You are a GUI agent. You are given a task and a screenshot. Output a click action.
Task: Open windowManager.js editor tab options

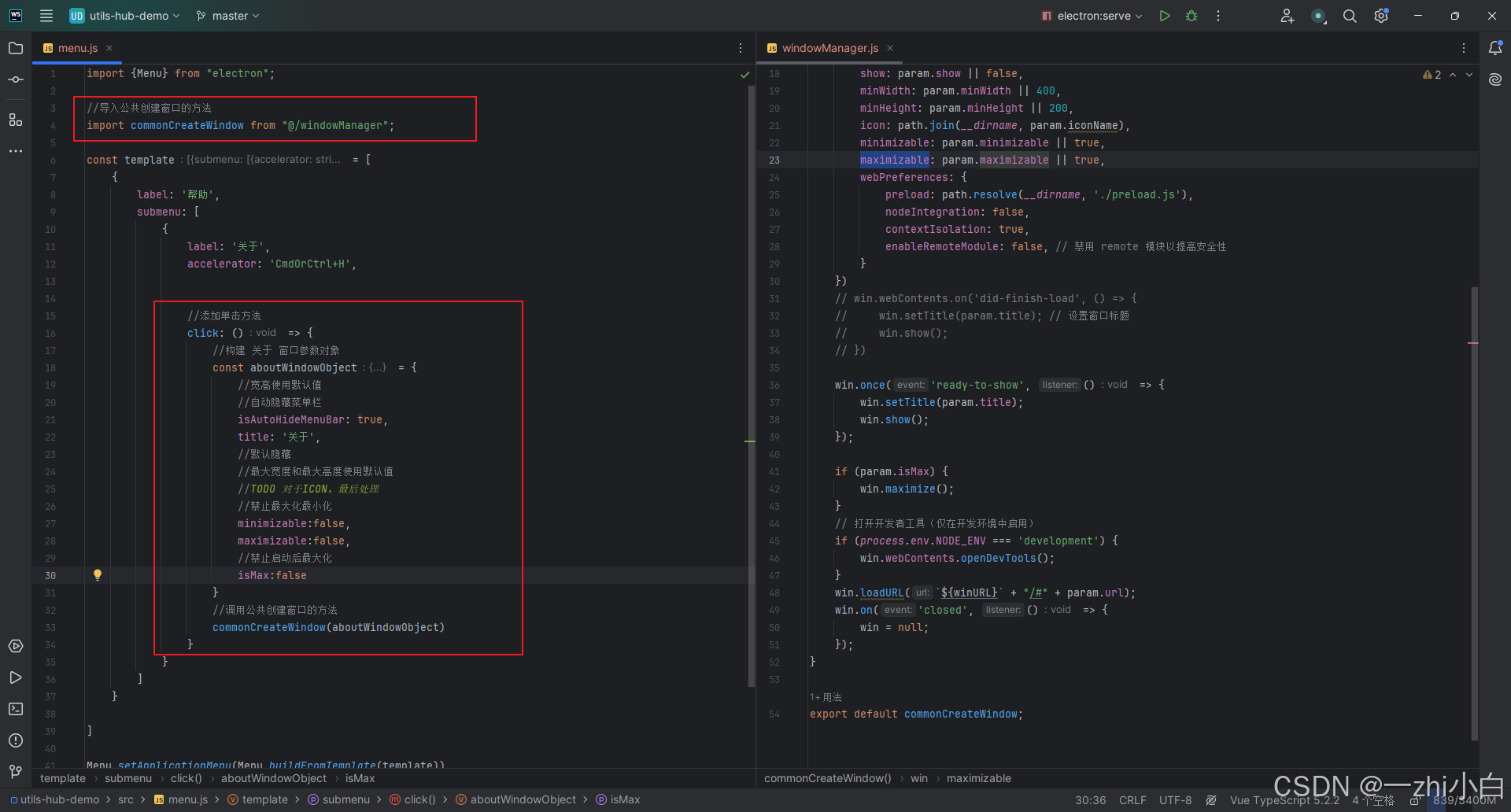point(1464,48)
